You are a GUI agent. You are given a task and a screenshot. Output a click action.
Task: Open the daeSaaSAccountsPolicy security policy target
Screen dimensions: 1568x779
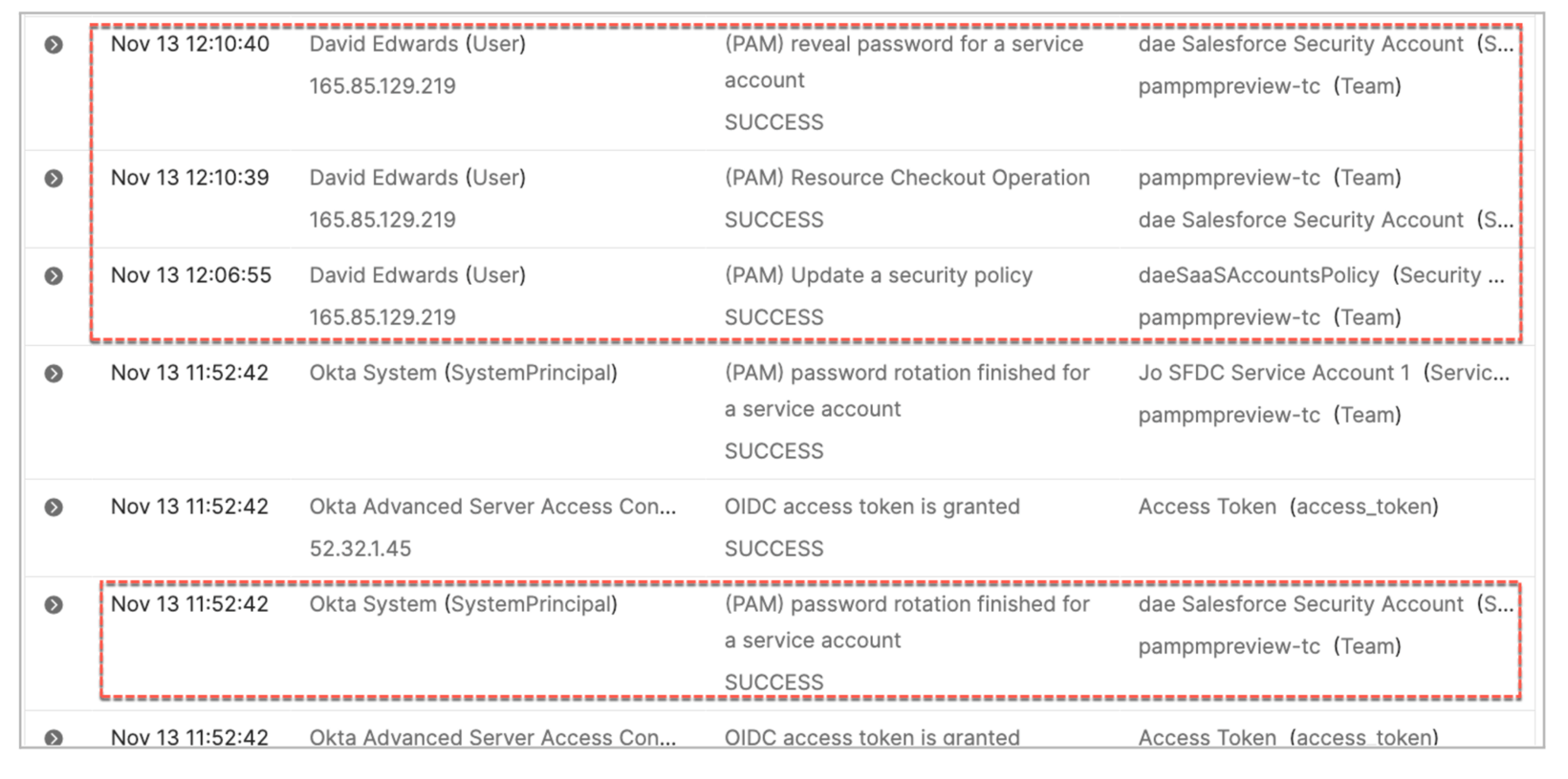(x=1258, y=275)
